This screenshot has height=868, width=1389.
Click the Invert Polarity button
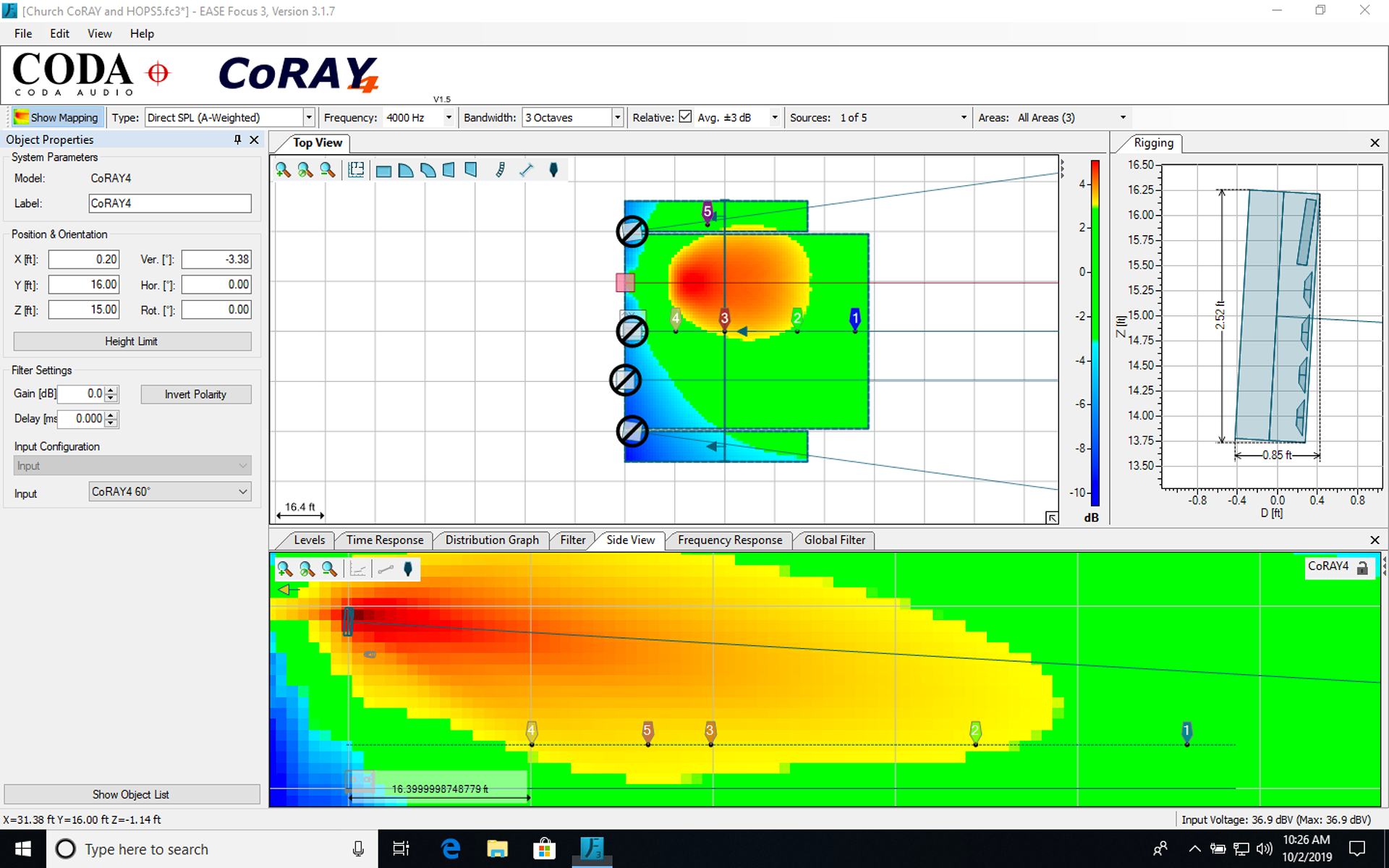point(196,394)
